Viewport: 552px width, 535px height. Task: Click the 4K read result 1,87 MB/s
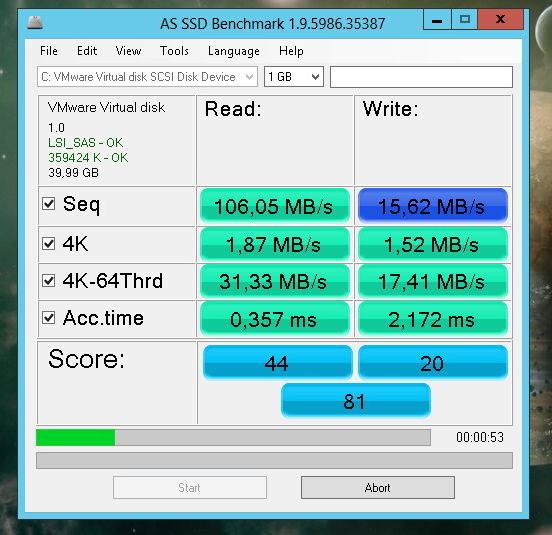[x=275, y=244]
